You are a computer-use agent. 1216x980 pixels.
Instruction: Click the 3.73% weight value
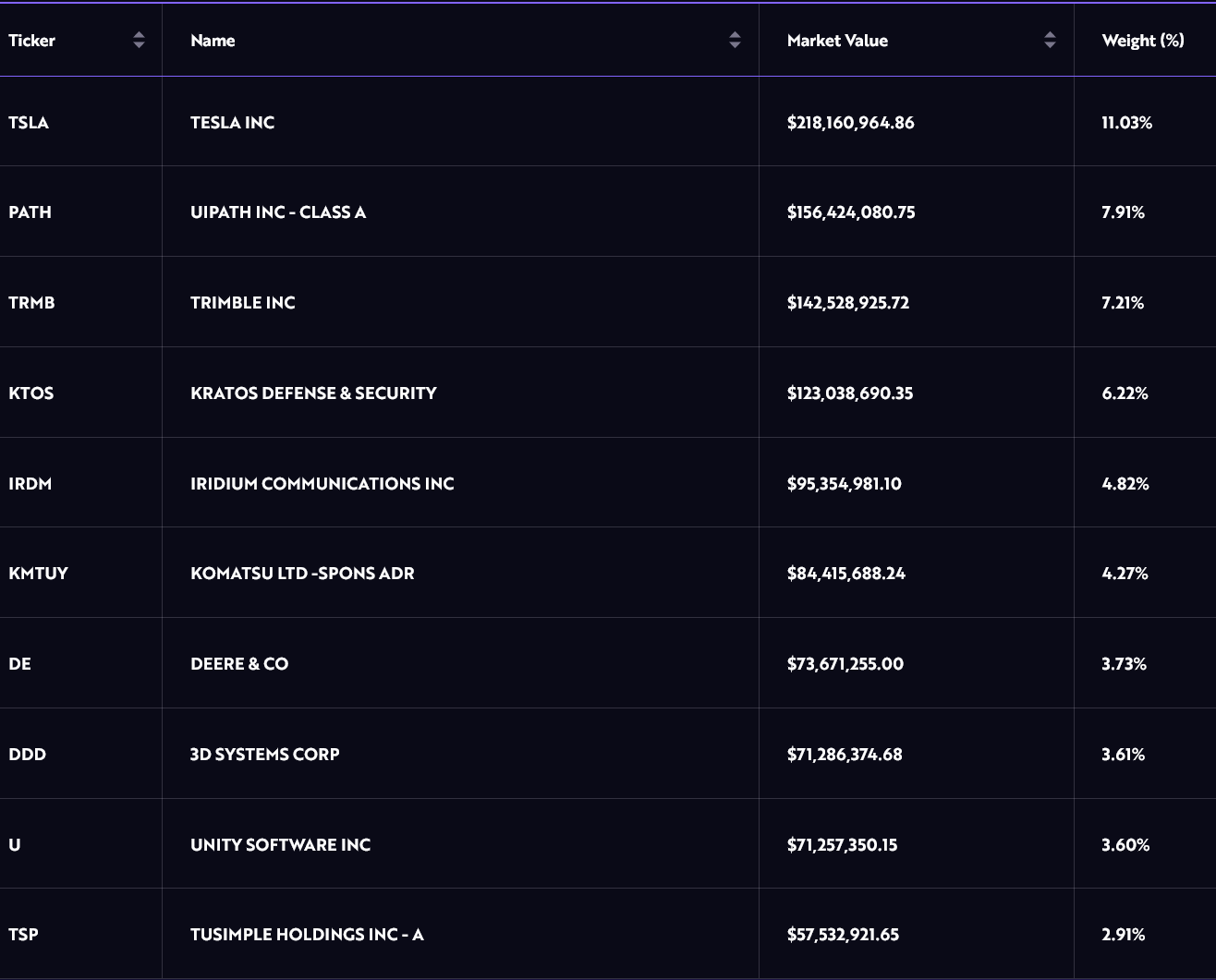click(x=1125, y=664)
